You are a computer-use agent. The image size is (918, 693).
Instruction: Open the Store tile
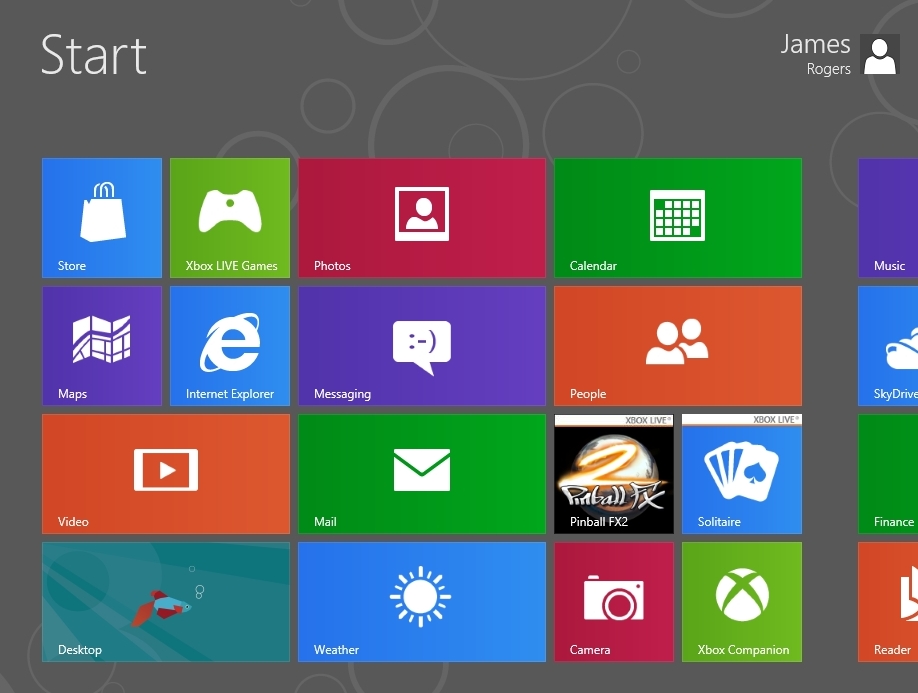click(102, 218)
